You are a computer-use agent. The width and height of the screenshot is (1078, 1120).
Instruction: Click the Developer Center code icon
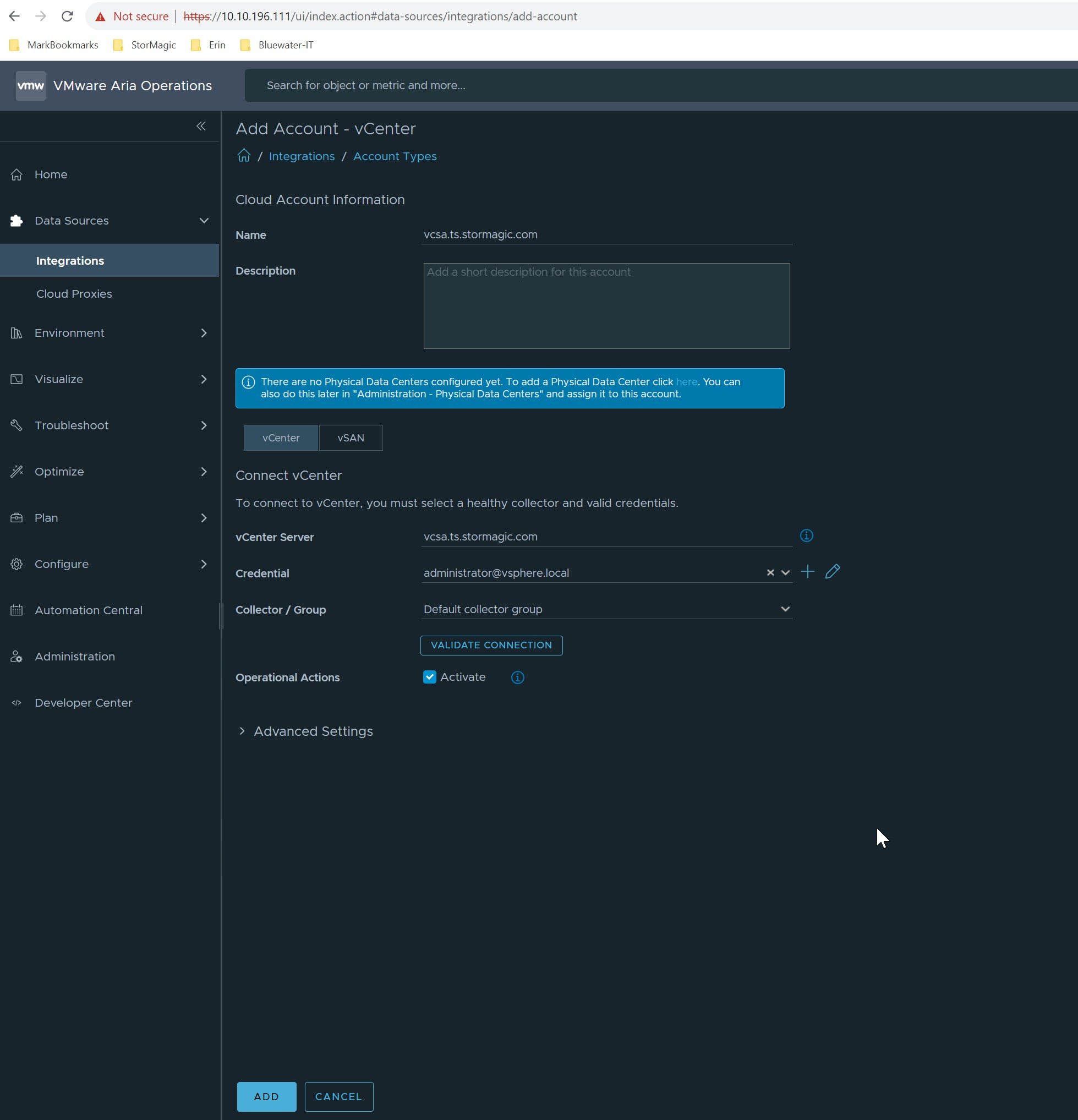pos(17,703)
